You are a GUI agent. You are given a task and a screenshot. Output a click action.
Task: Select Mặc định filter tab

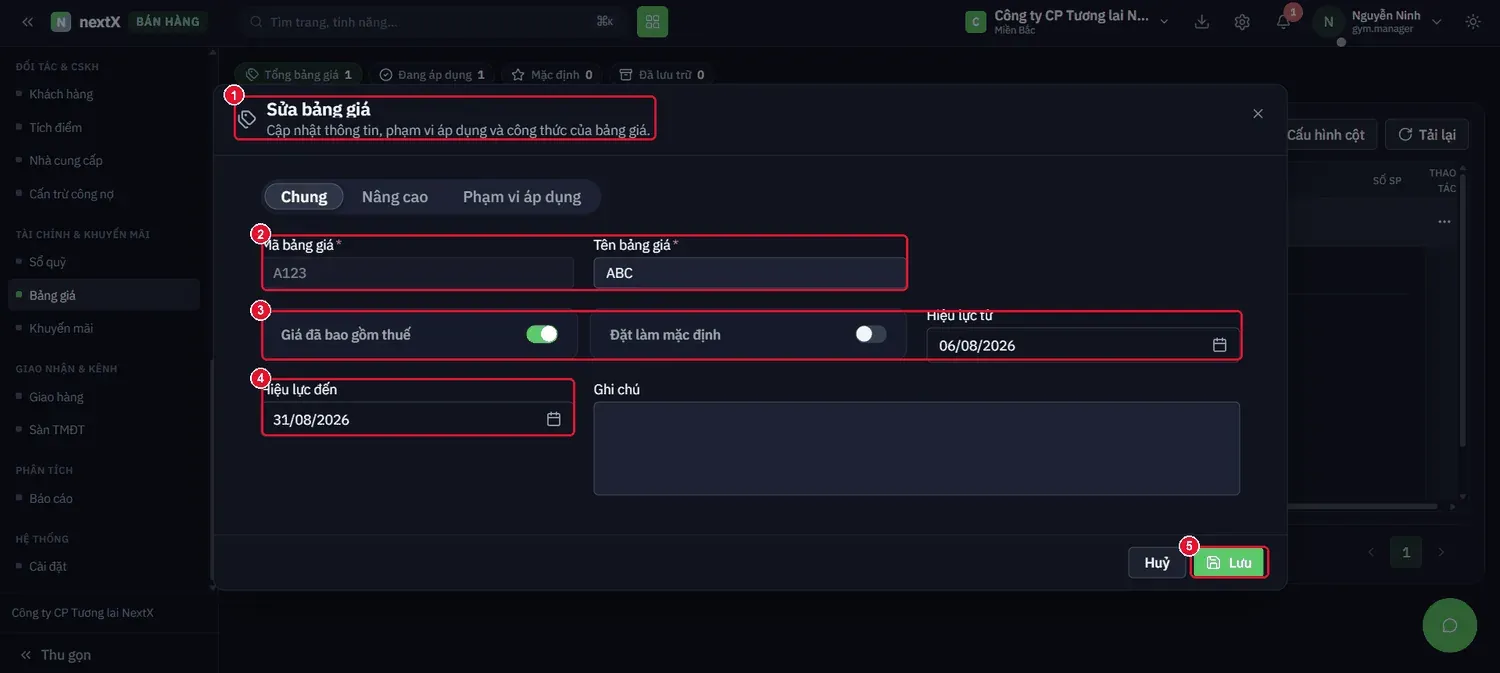(x=552, y=75)
